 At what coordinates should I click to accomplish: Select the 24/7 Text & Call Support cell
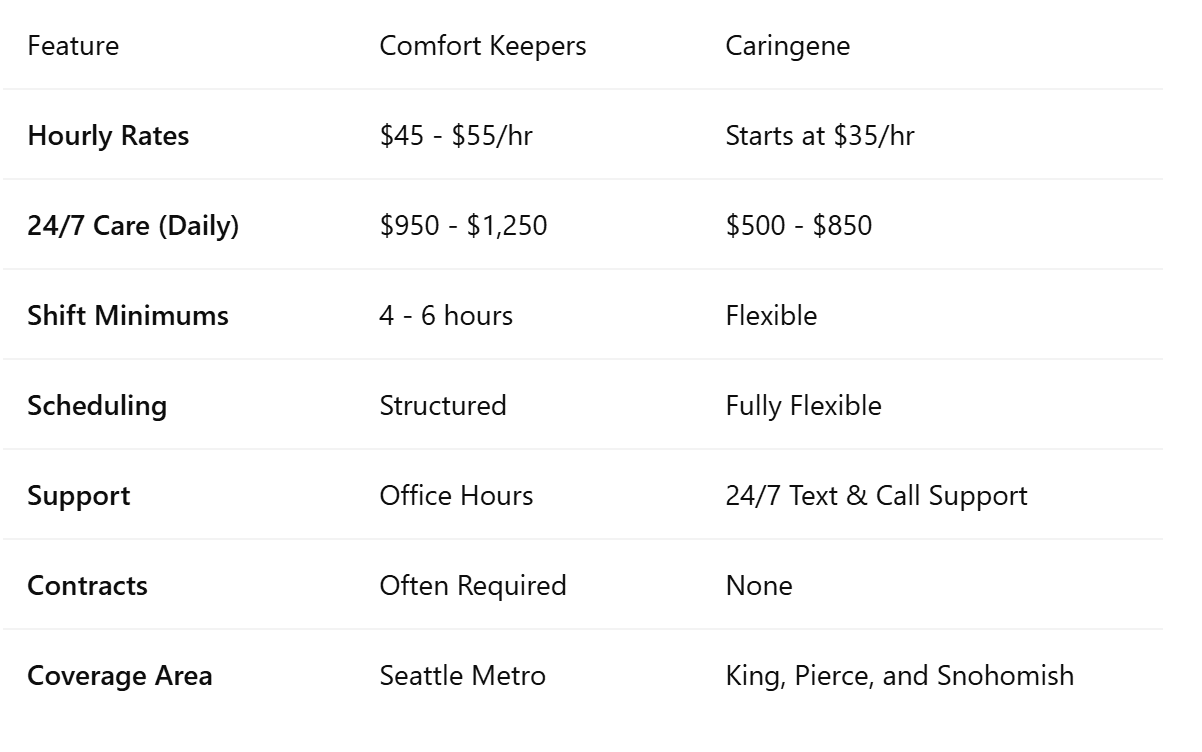tap(877, 496)
